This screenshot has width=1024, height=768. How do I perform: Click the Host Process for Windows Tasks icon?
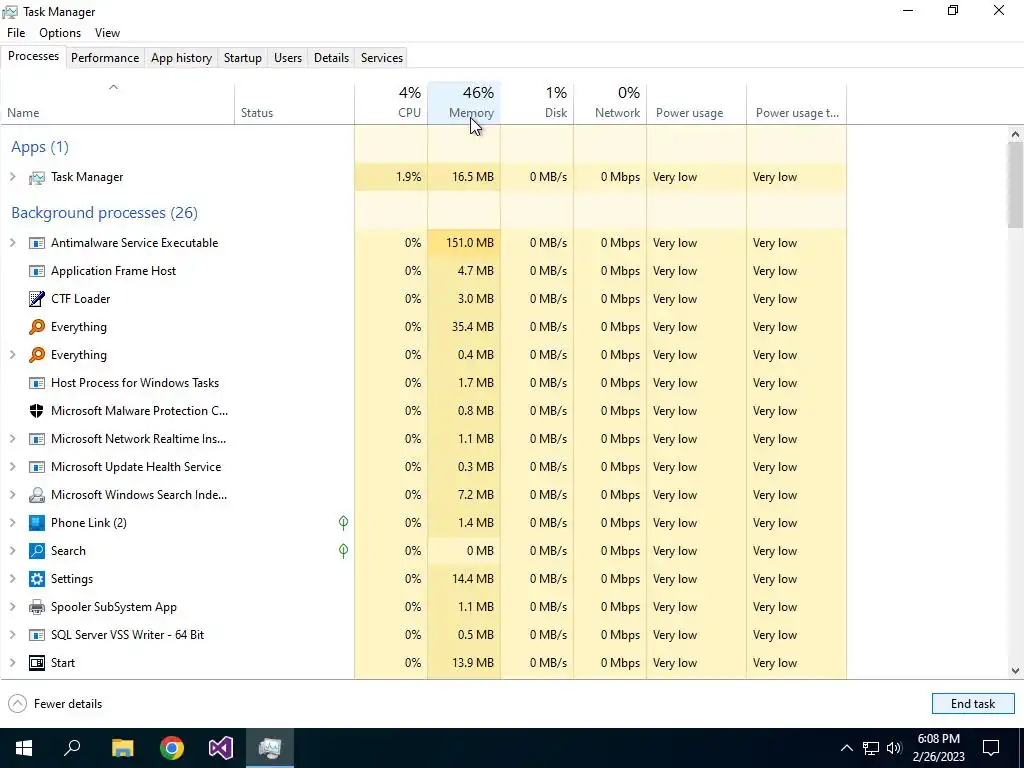[37, 383]
